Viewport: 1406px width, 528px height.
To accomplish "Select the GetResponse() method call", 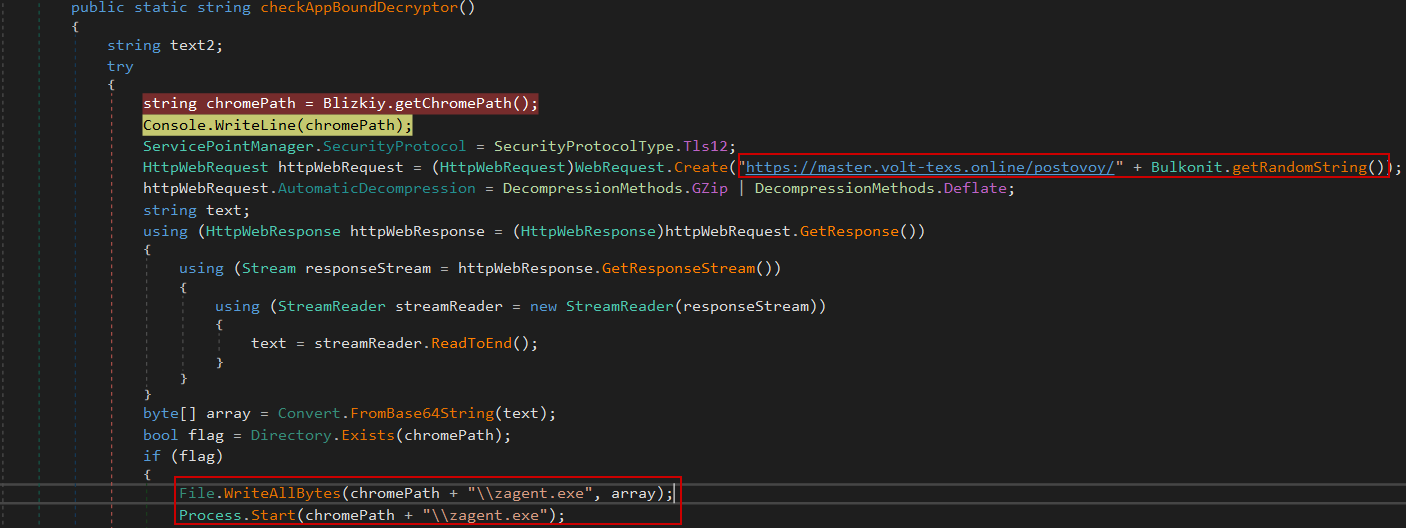I will click(x=861, y=231).
